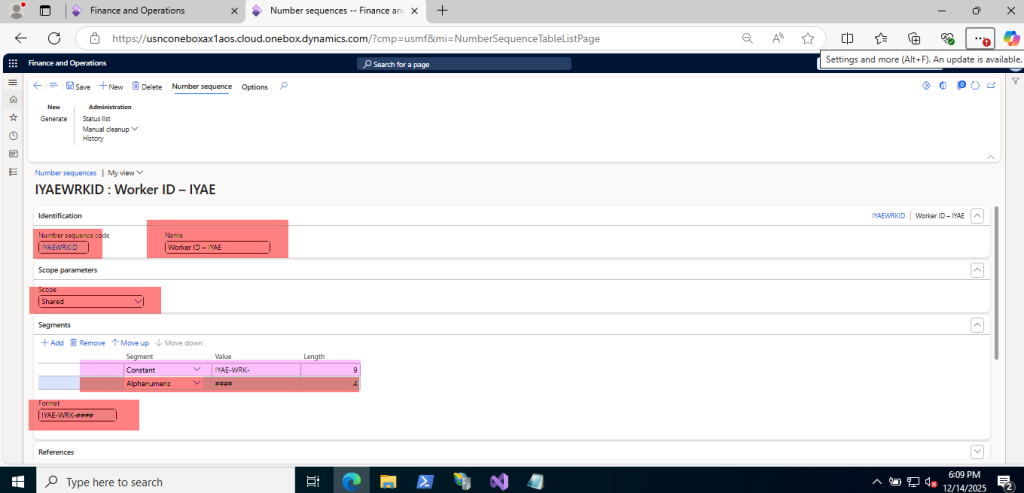Open the Dynamics app launcher waffle icon
The width and height of the screenshot is (1024, 493).
point(13,63)
